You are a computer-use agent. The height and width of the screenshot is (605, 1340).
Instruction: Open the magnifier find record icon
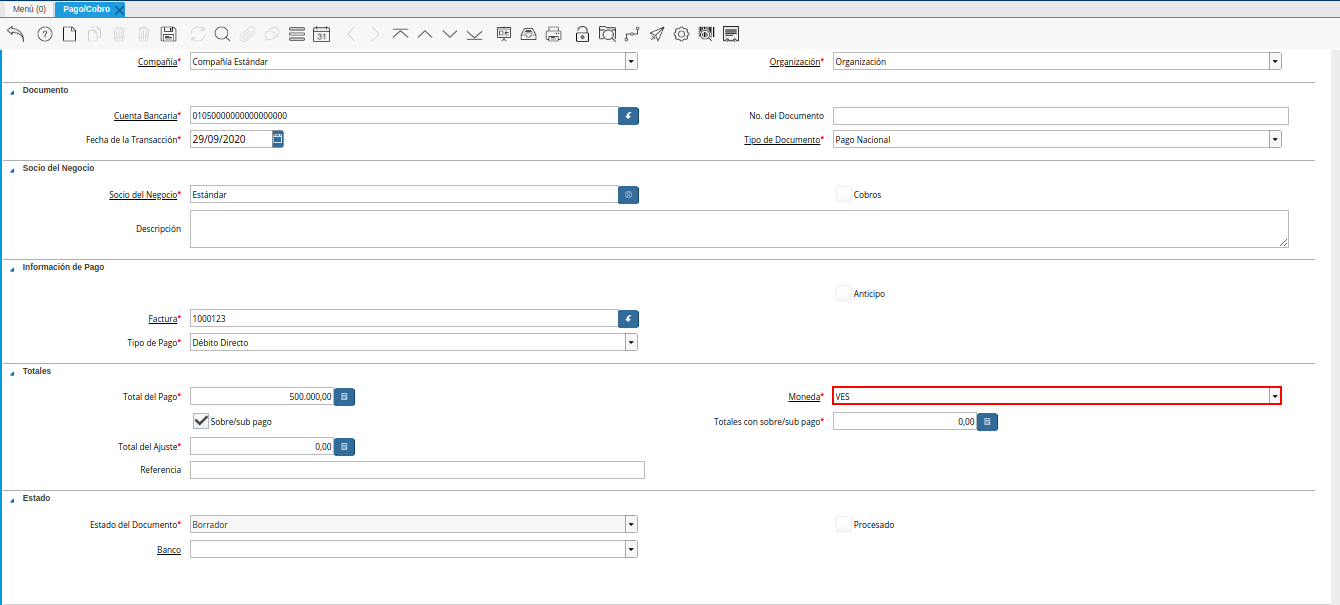(x=222, y=34)
